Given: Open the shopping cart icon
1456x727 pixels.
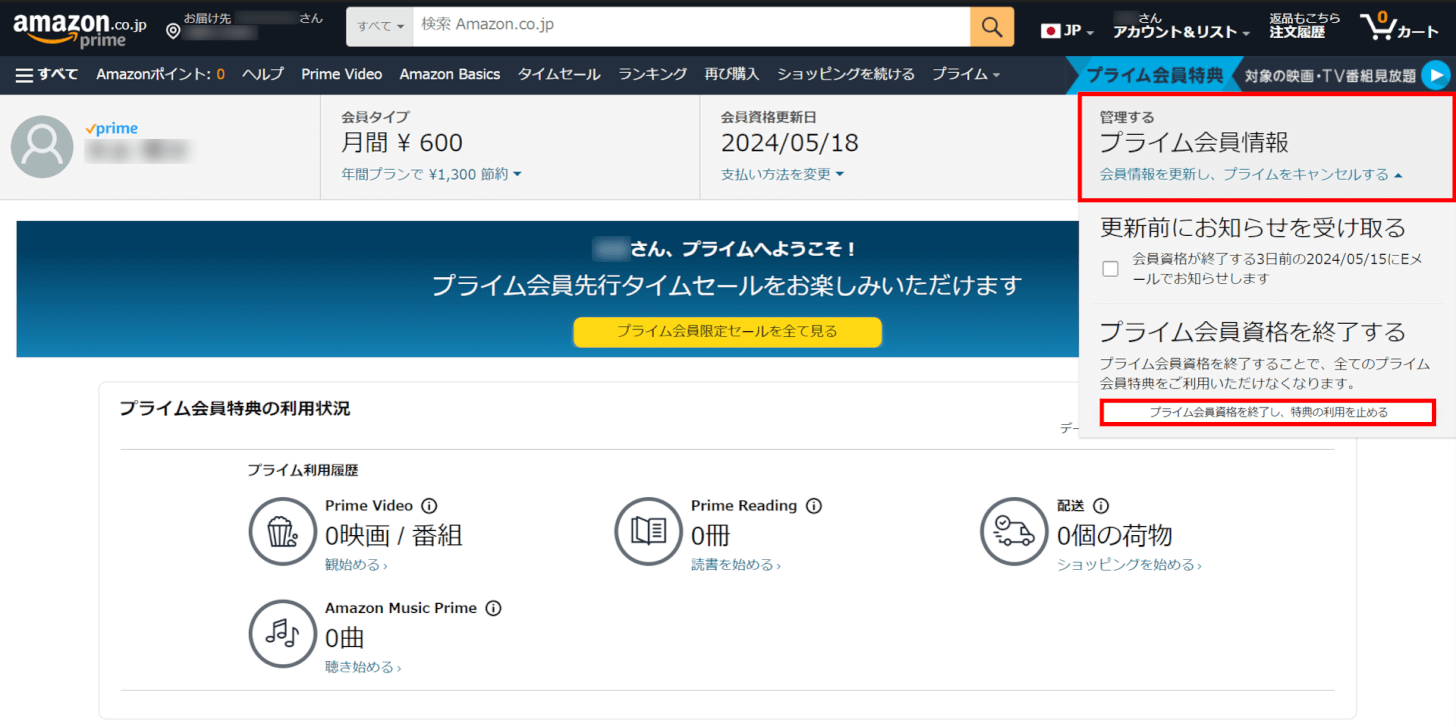Looking at the screenshot, I should (1380, 26).
